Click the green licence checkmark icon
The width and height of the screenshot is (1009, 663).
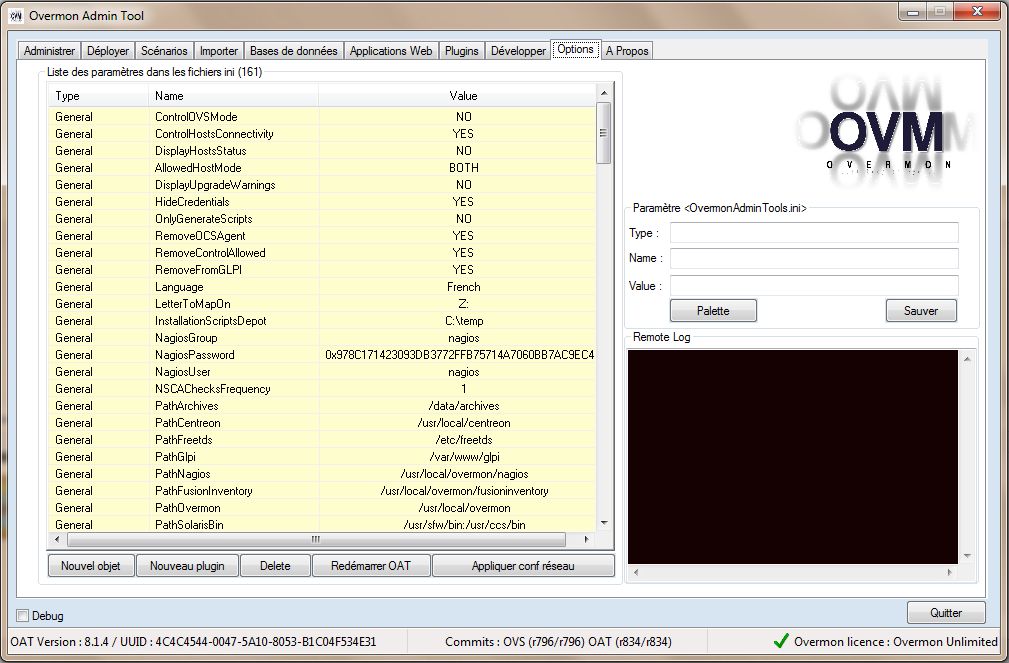pyautogui.click(x=781, y=640)
